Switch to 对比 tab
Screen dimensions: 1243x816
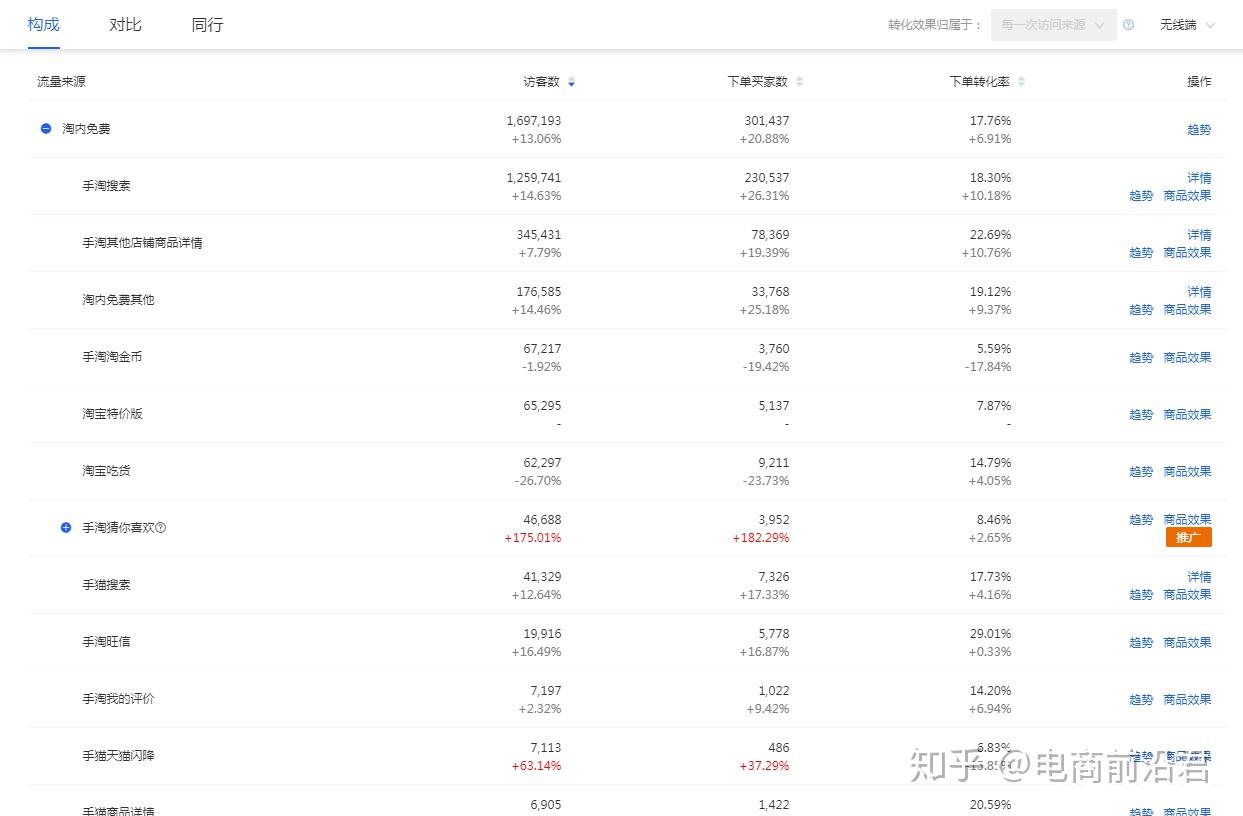coord(125,25)
